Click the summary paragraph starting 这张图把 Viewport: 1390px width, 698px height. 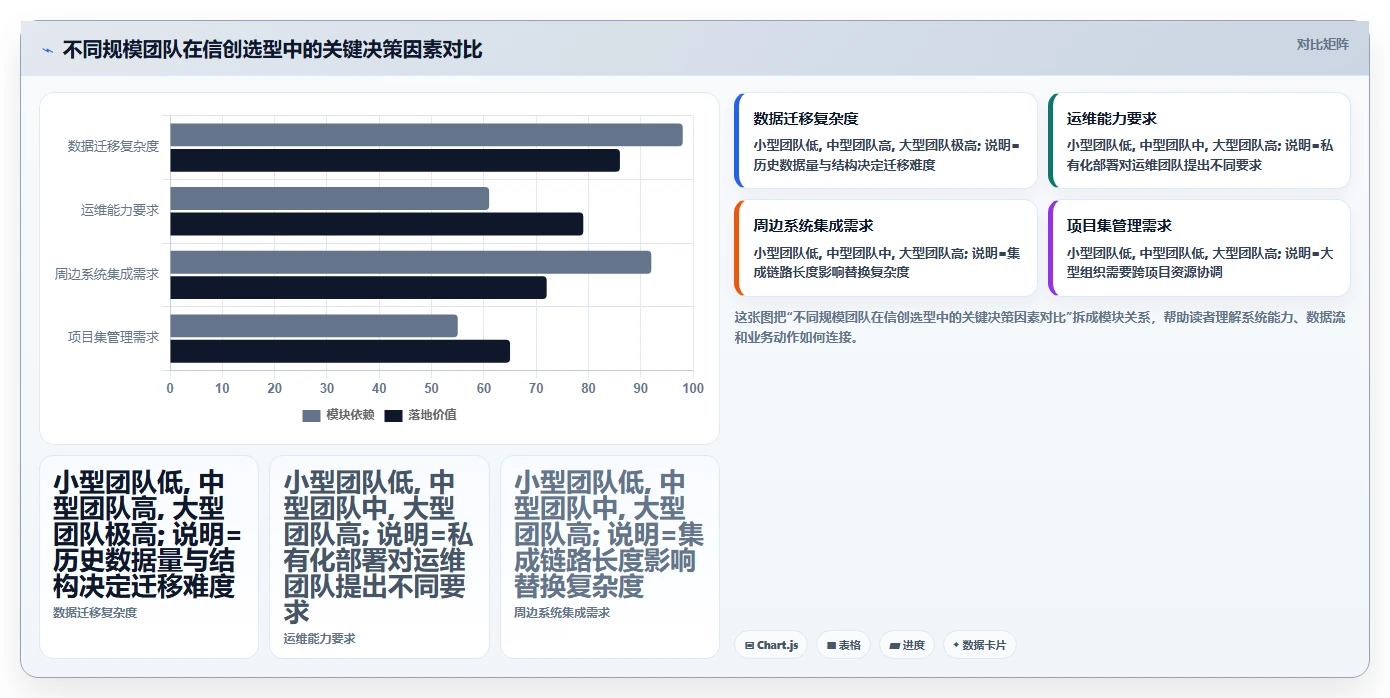(1041, 327)
